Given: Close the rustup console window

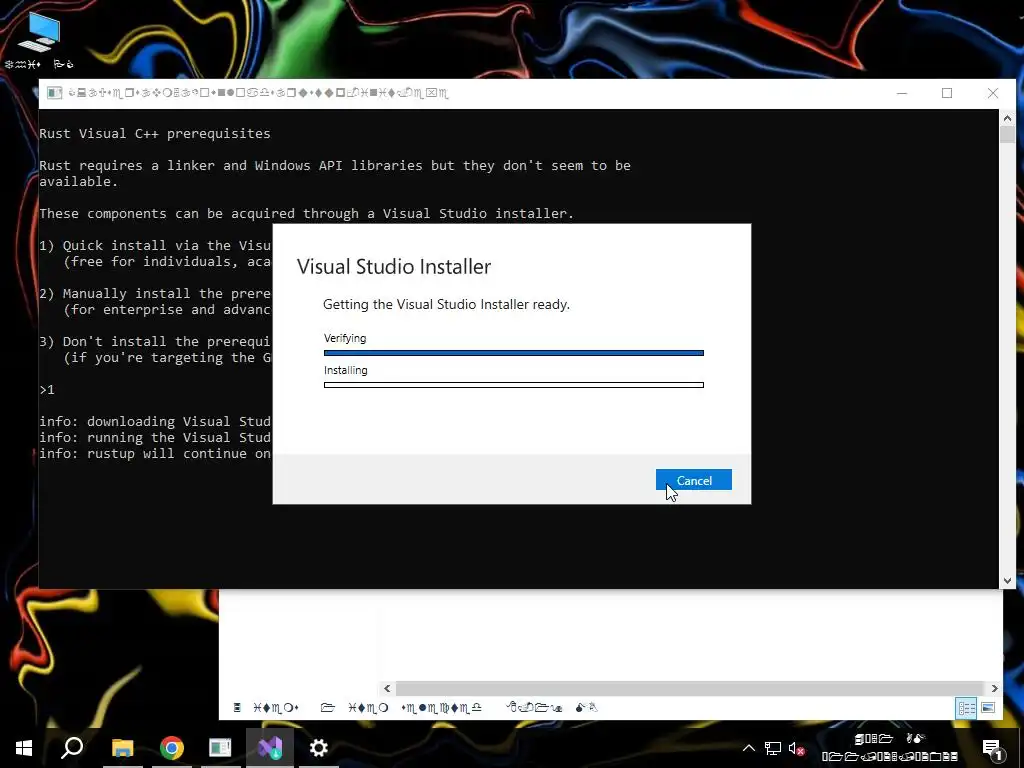Looking at the screenshot, I should pyautogui.click(x=993, y=93).
